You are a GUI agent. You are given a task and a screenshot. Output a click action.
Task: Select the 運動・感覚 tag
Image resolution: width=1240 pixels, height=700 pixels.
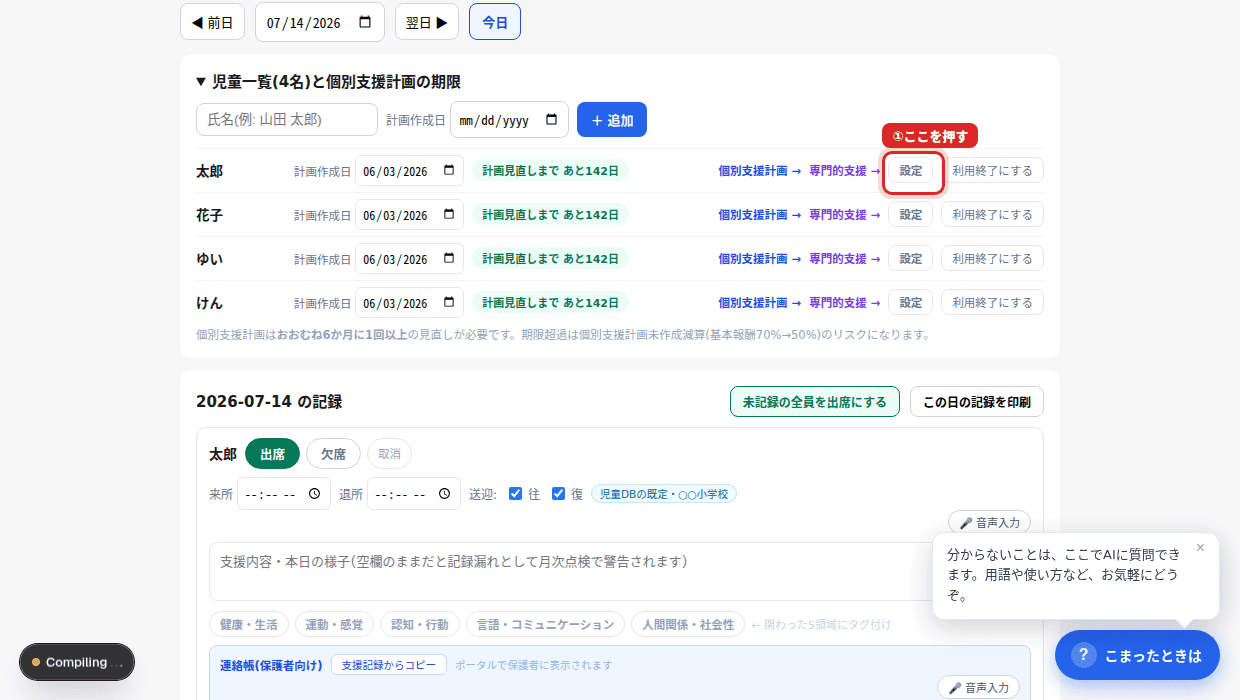point(334,625)
